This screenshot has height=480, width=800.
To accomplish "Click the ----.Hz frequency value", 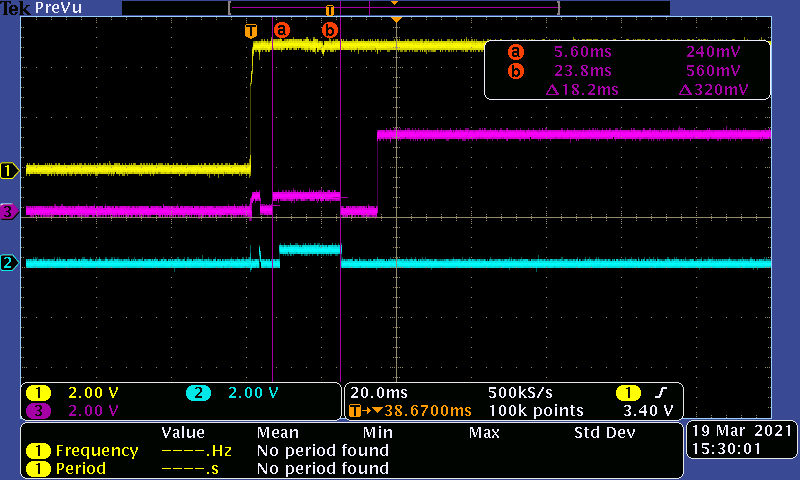I will [196, 451].
